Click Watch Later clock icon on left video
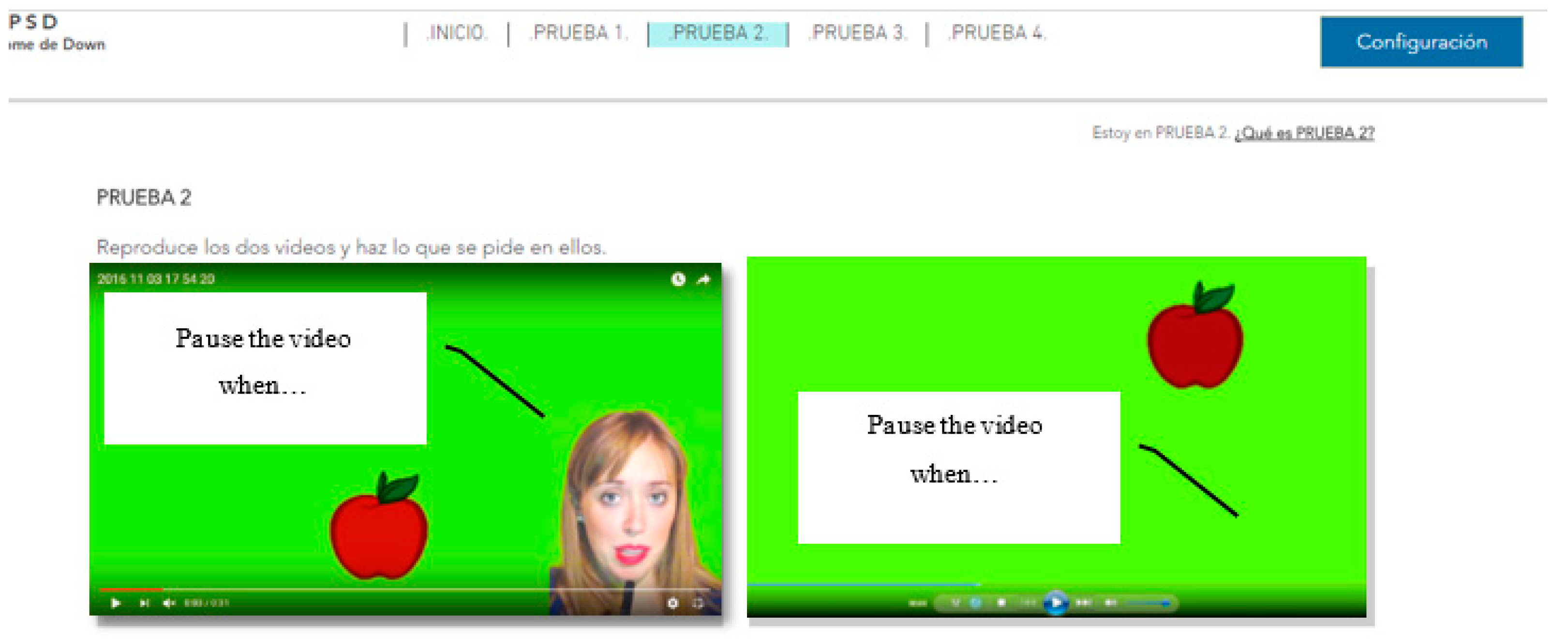Viewport: 1568px width, 639px height. [x=678, y=279]
